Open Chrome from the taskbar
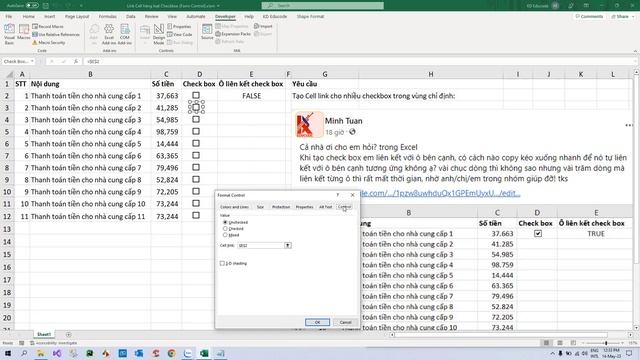Viewport: 640px width, 360px height. (x=171, y=353)
